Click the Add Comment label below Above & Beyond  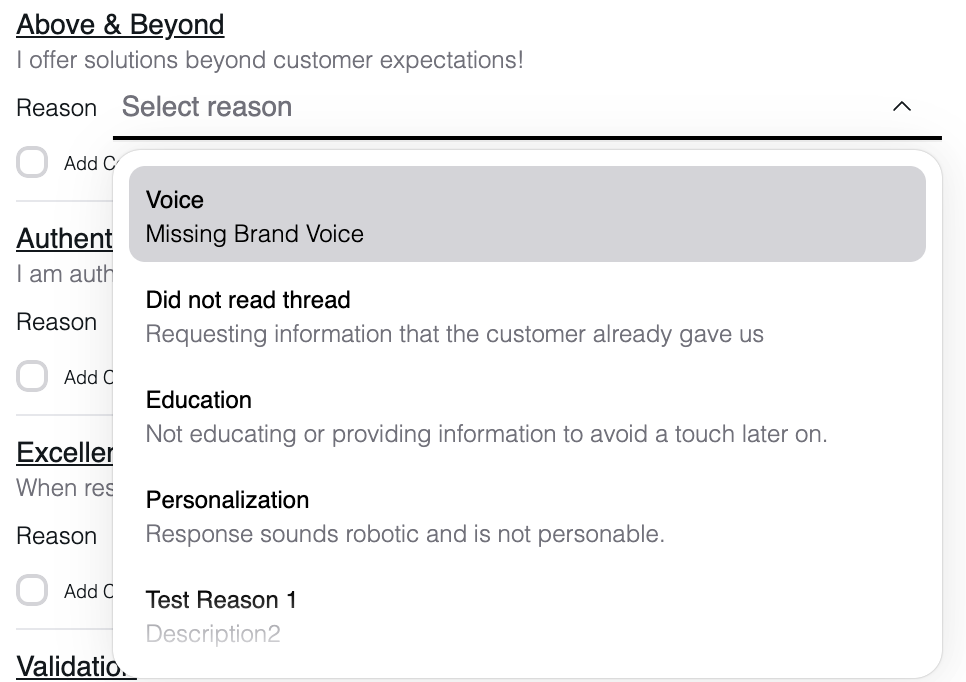(88, 163)
